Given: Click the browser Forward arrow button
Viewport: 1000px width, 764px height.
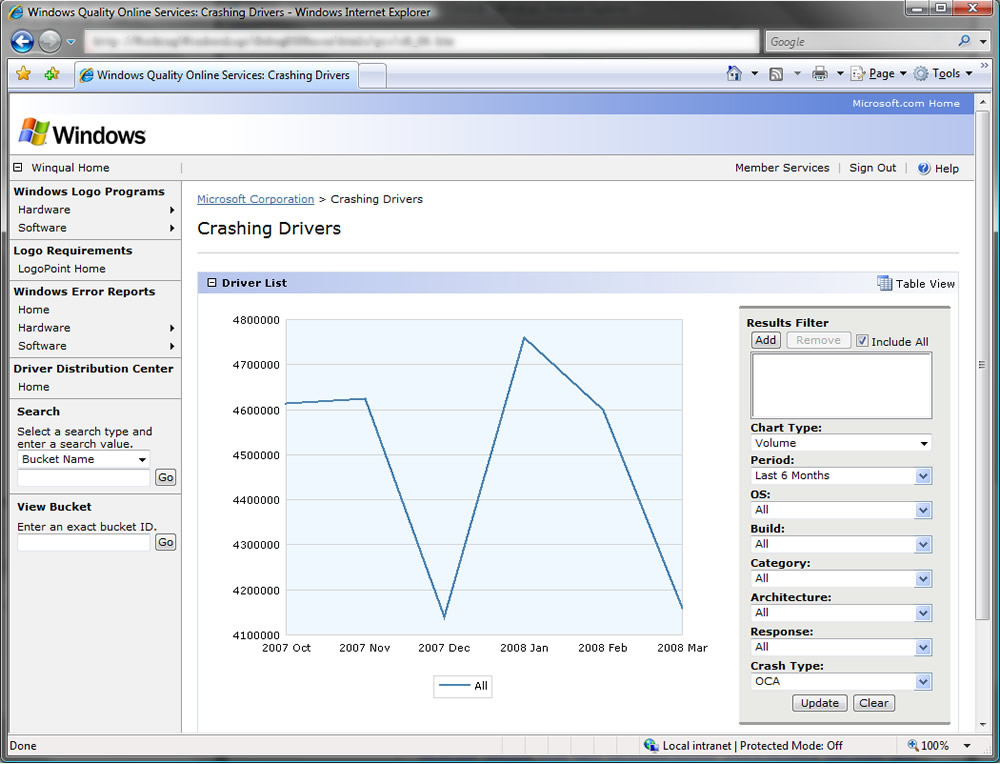Looking at the screenshot, I should [50, 41].
